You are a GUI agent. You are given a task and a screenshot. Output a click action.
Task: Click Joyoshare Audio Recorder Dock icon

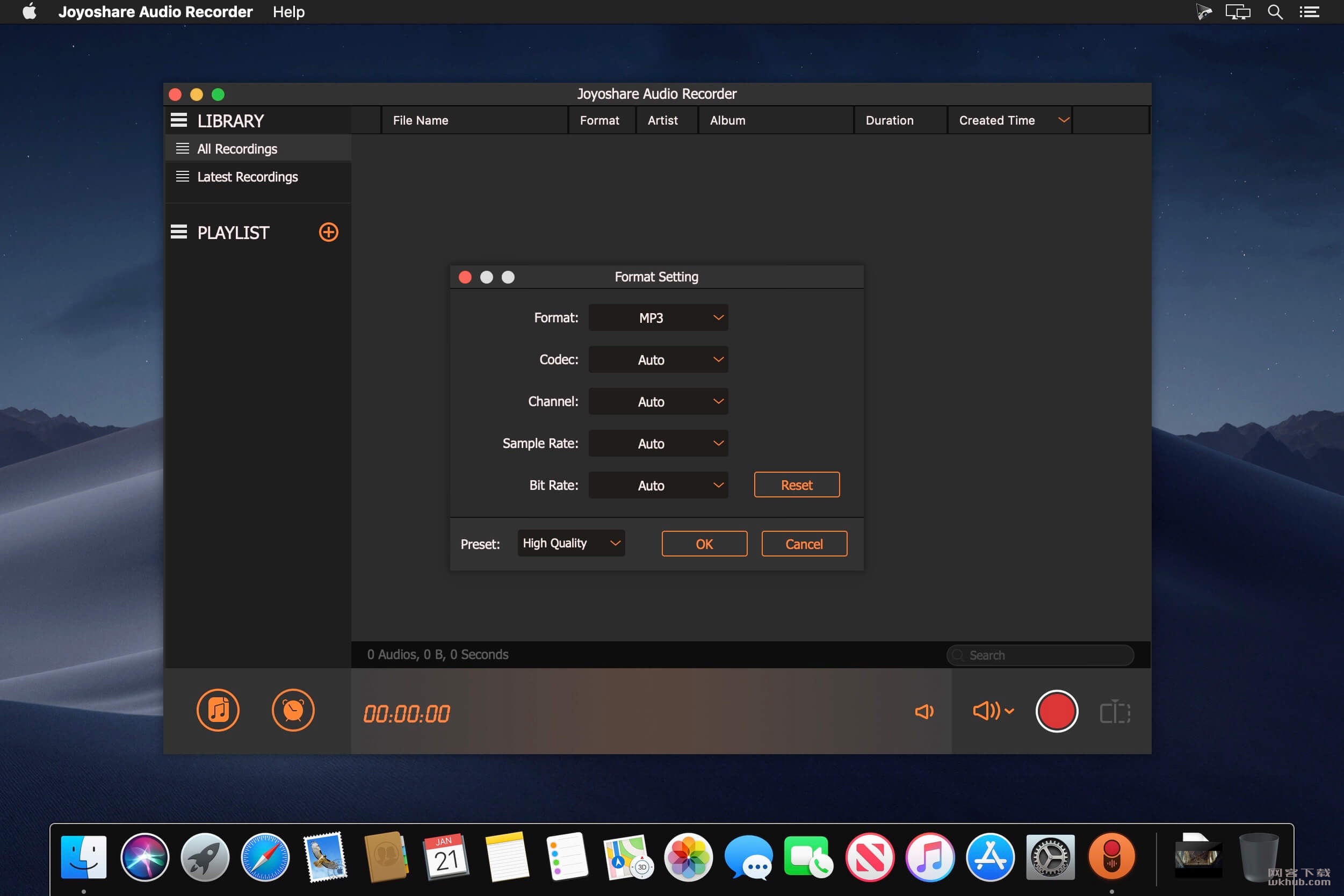click(1111, 857)
